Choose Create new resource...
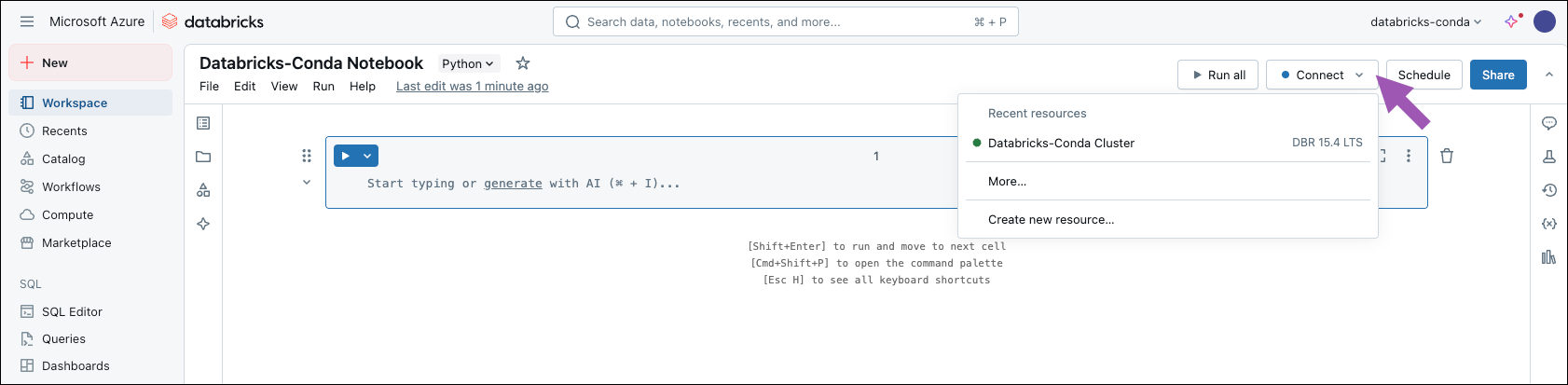 (x=1167, y=219)
